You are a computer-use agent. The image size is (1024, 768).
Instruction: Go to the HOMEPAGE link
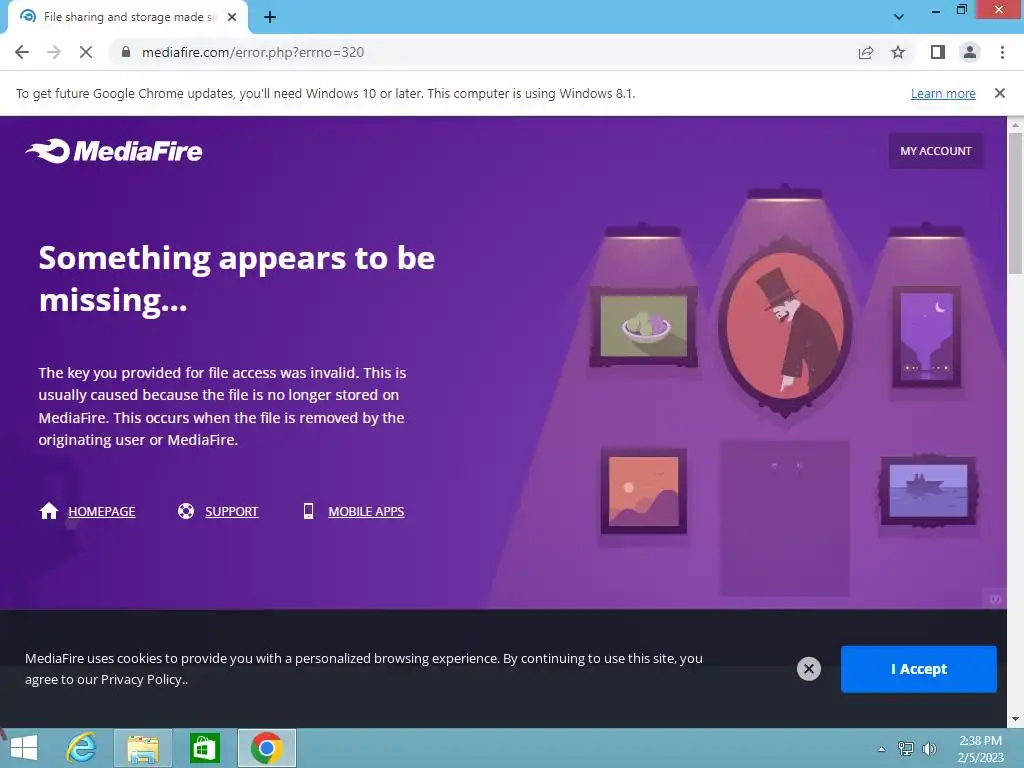click(x=102, y=511)
